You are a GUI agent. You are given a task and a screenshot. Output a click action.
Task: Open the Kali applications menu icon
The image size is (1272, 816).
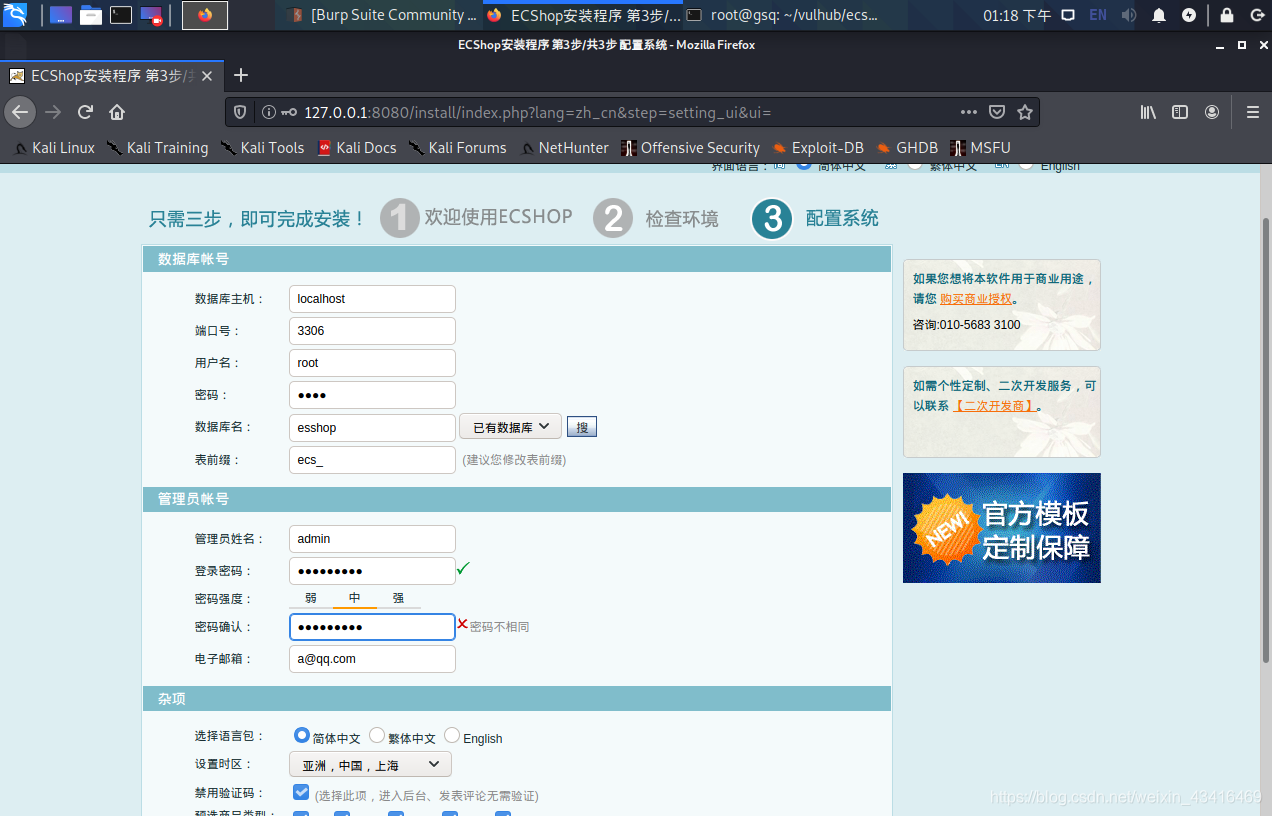click(x=15, y=15)
